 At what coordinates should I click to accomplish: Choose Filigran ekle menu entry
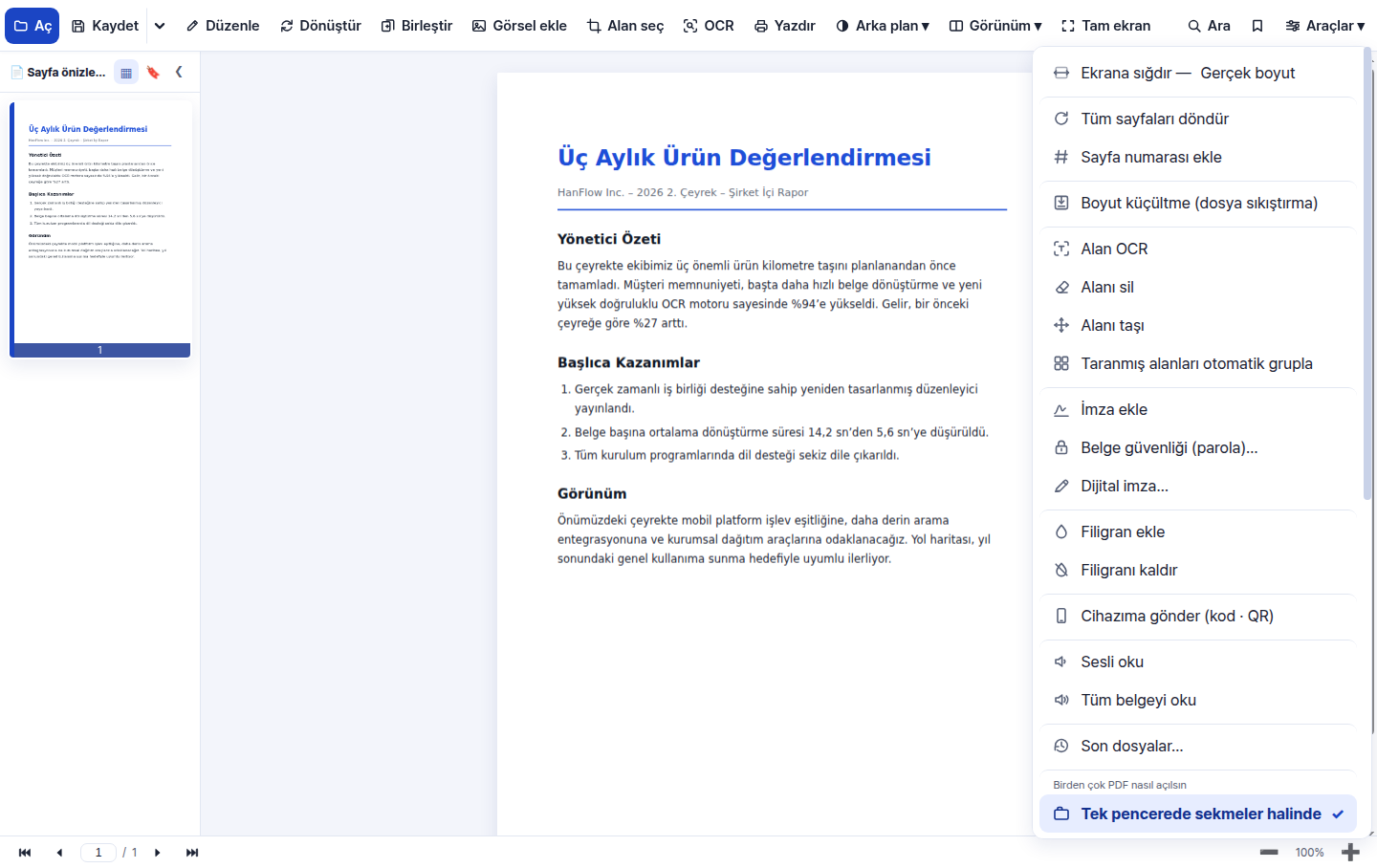pos(1198,532)
